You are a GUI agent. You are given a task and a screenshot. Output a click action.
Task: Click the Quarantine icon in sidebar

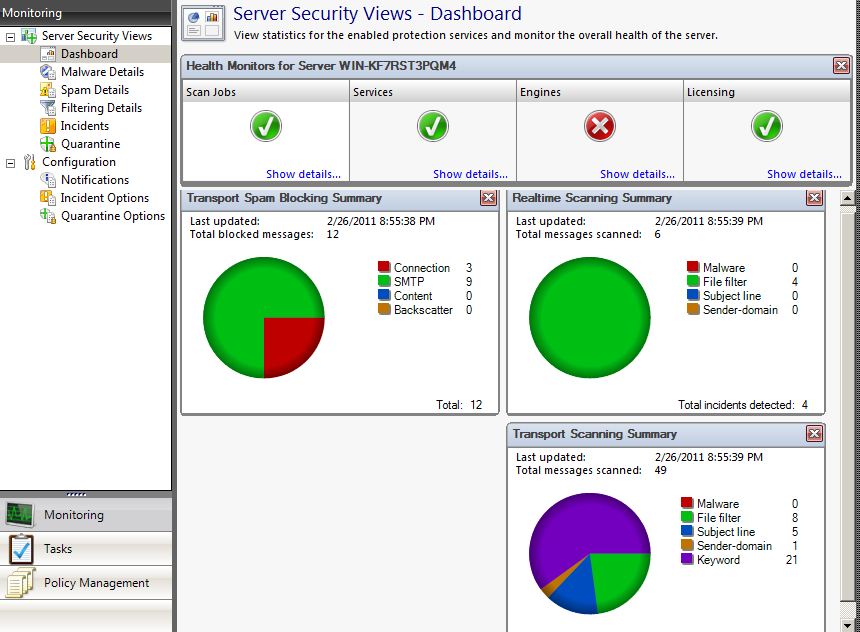pos(48,144)
